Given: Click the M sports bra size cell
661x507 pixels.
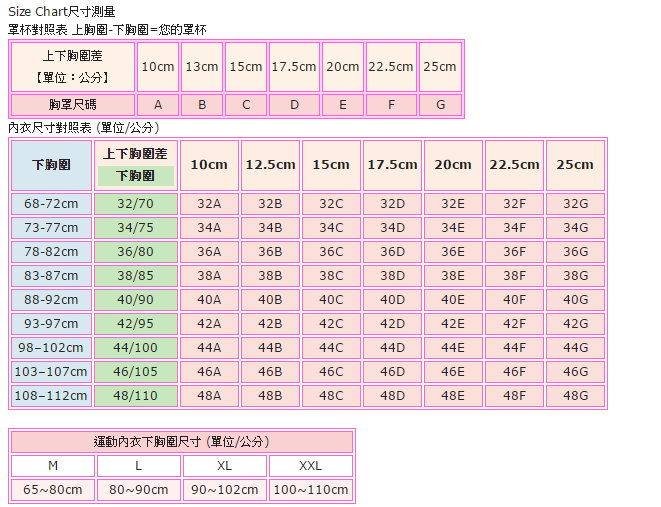Looking at the screenshot, I should click(53, 466).
